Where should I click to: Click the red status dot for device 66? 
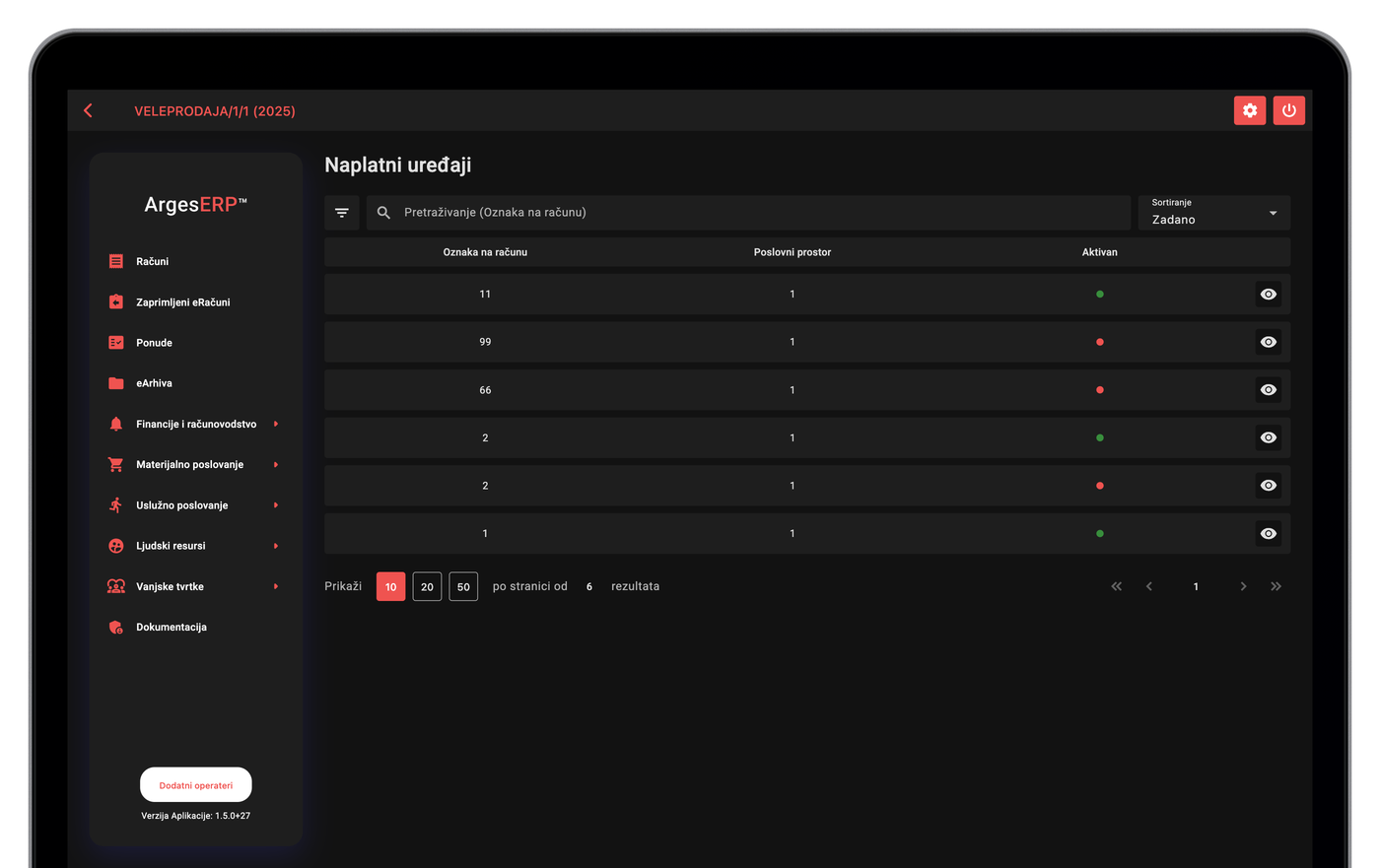click(x=1100, y=390)
